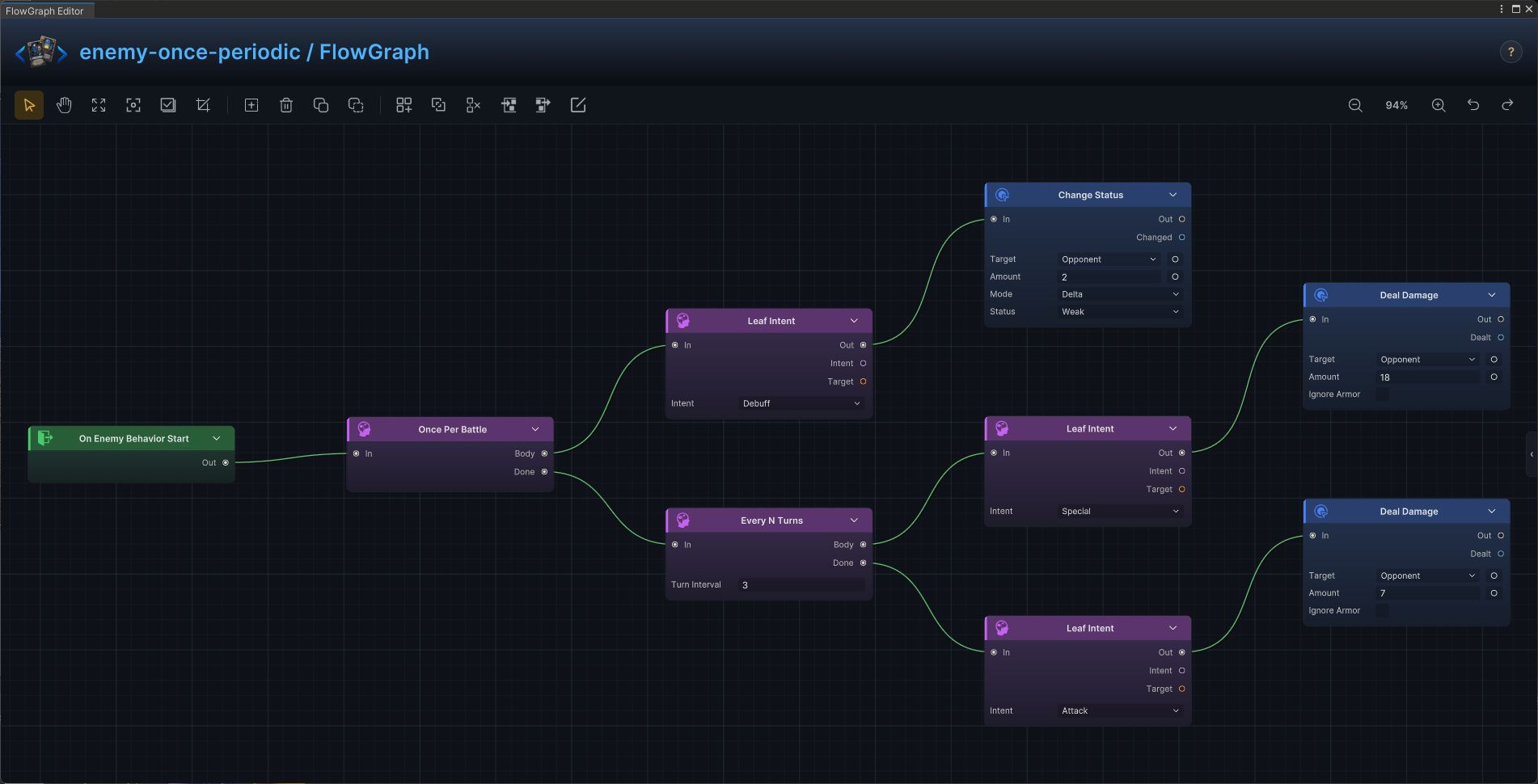Click Change Status Target input port circle
The height and width of the screenshot is (784, 1538).
(1175, 259)
